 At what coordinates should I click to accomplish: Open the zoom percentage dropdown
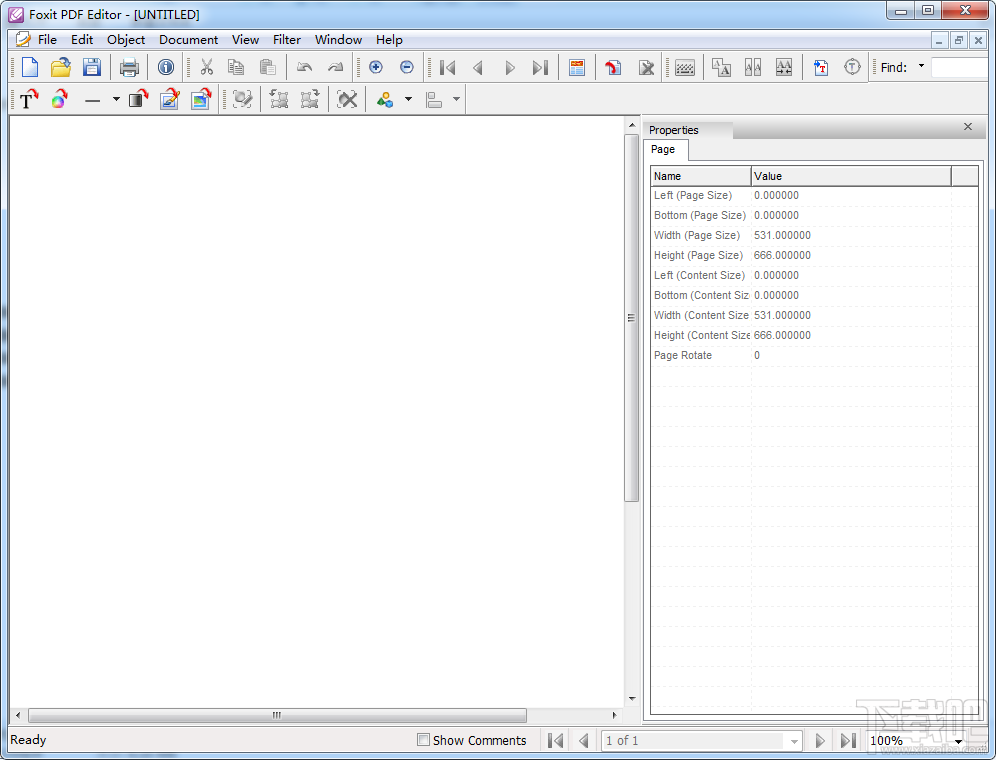(x=961, y=740)
